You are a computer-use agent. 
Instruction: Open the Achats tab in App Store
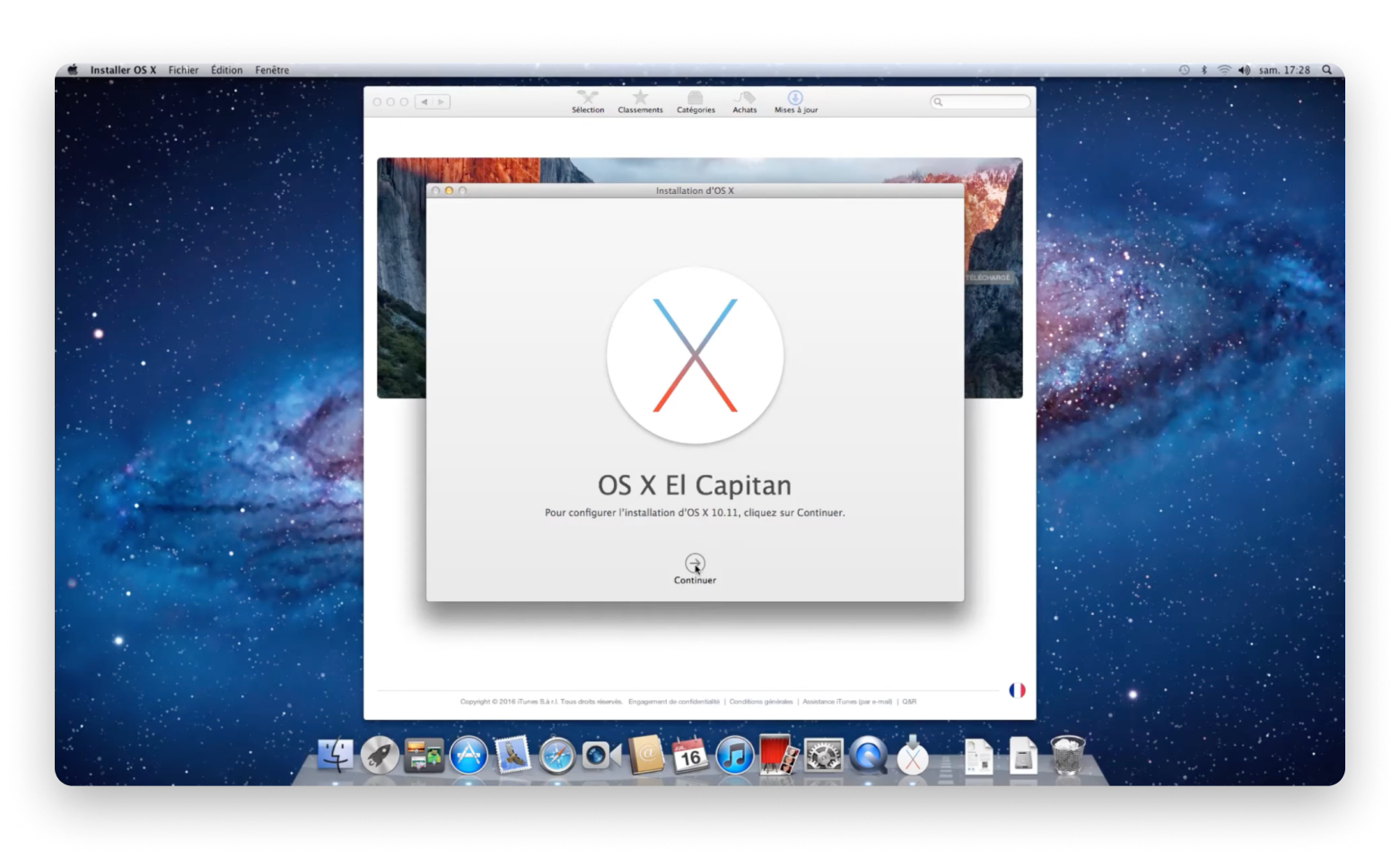pyautogui.click(x=744, y=101)
